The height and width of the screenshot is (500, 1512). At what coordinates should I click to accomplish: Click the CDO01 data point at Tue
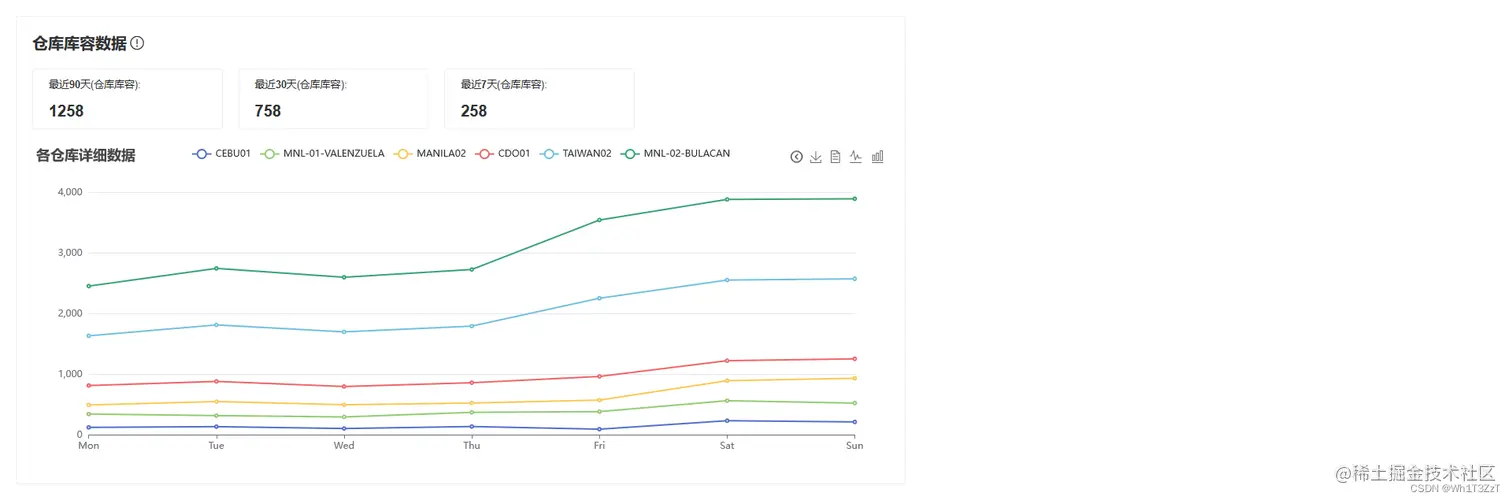coord(216,381)
